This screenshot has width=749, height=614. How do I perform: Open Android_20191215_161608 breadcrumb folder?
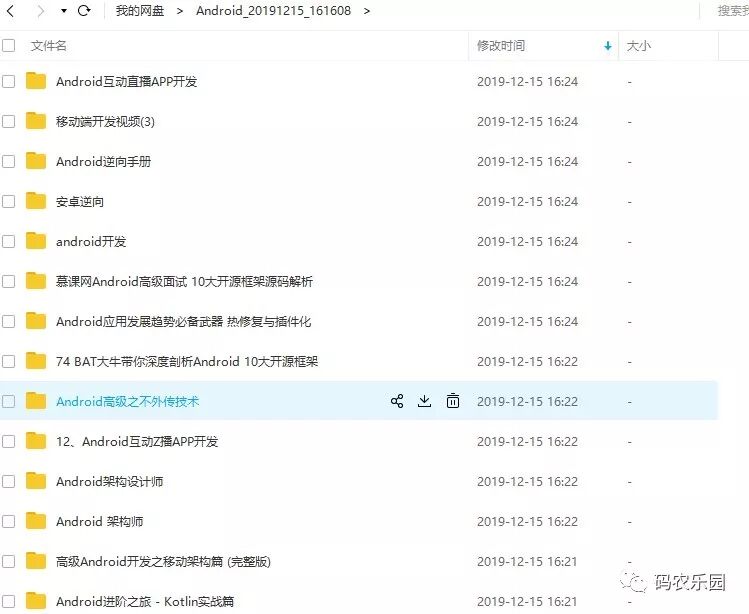[x=273, y=11]
